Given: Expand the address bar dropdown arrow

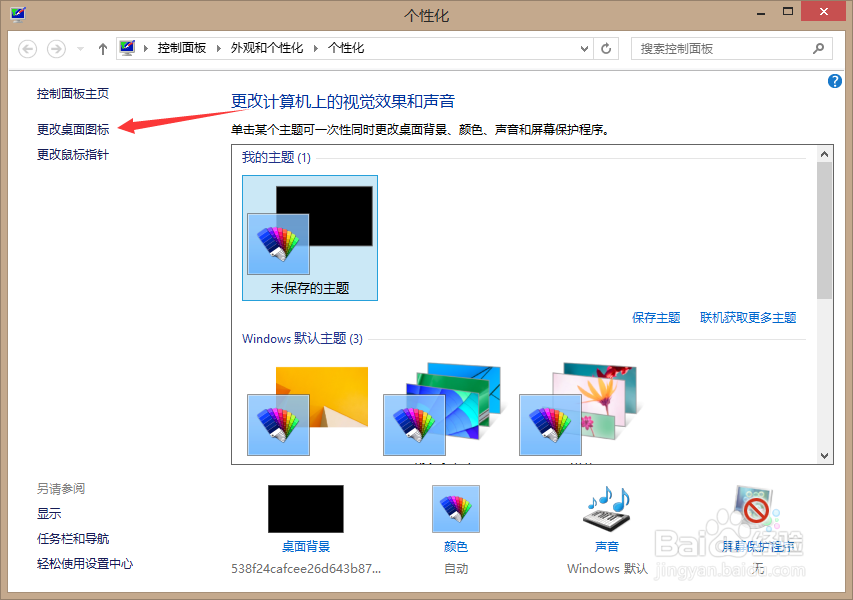Looking at the screenshot, I should pos(583,48).
